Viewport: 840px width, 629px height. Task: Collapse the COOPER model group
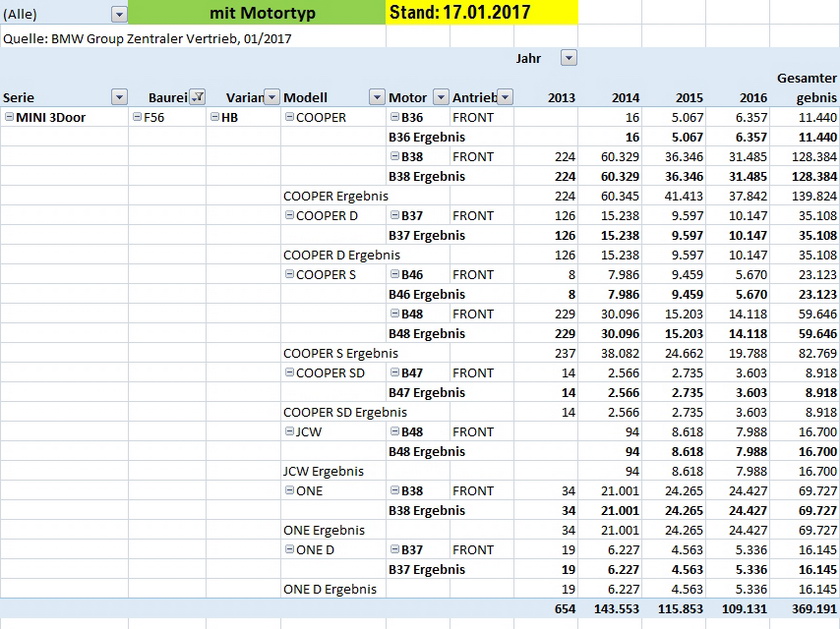pos(289,117)
